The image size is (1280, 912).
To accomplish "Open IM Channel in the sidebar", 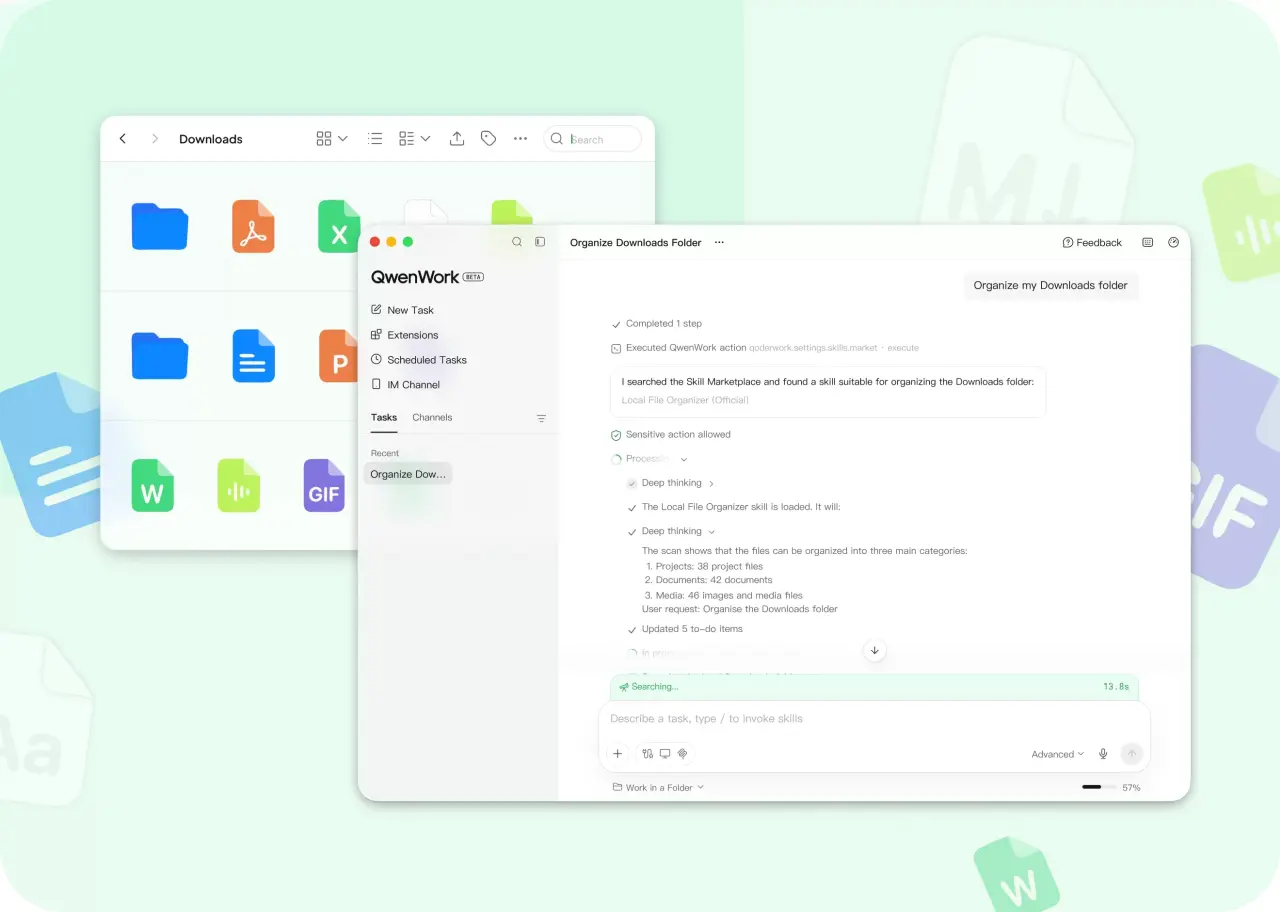I will 405,385.
